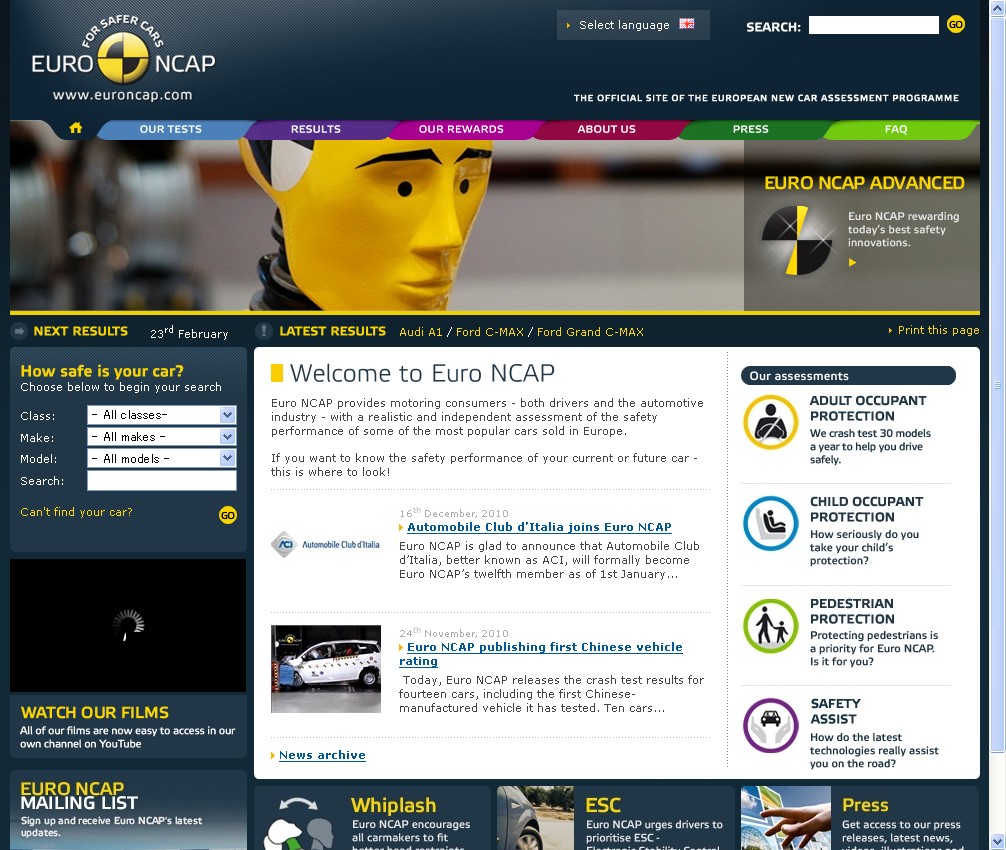Click the Pedestrian Protection heading
The image size is (1006, 850).
coord(851,611)
